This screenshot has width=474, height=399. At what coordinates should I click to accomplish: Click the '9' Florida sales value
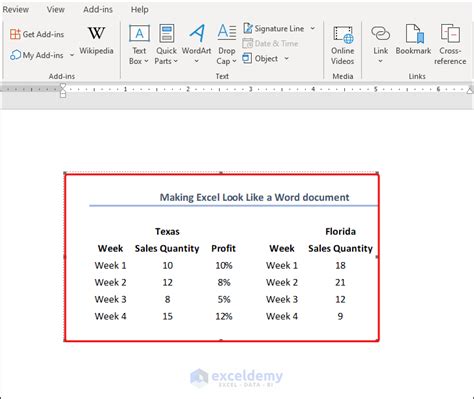[340, 316]
